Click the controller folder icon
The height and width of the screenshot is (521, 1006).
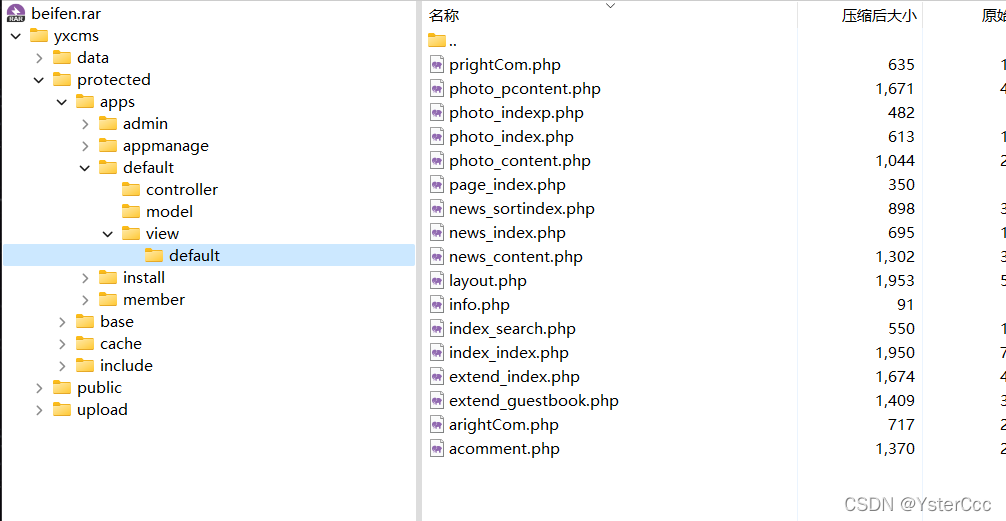[131, 189]
